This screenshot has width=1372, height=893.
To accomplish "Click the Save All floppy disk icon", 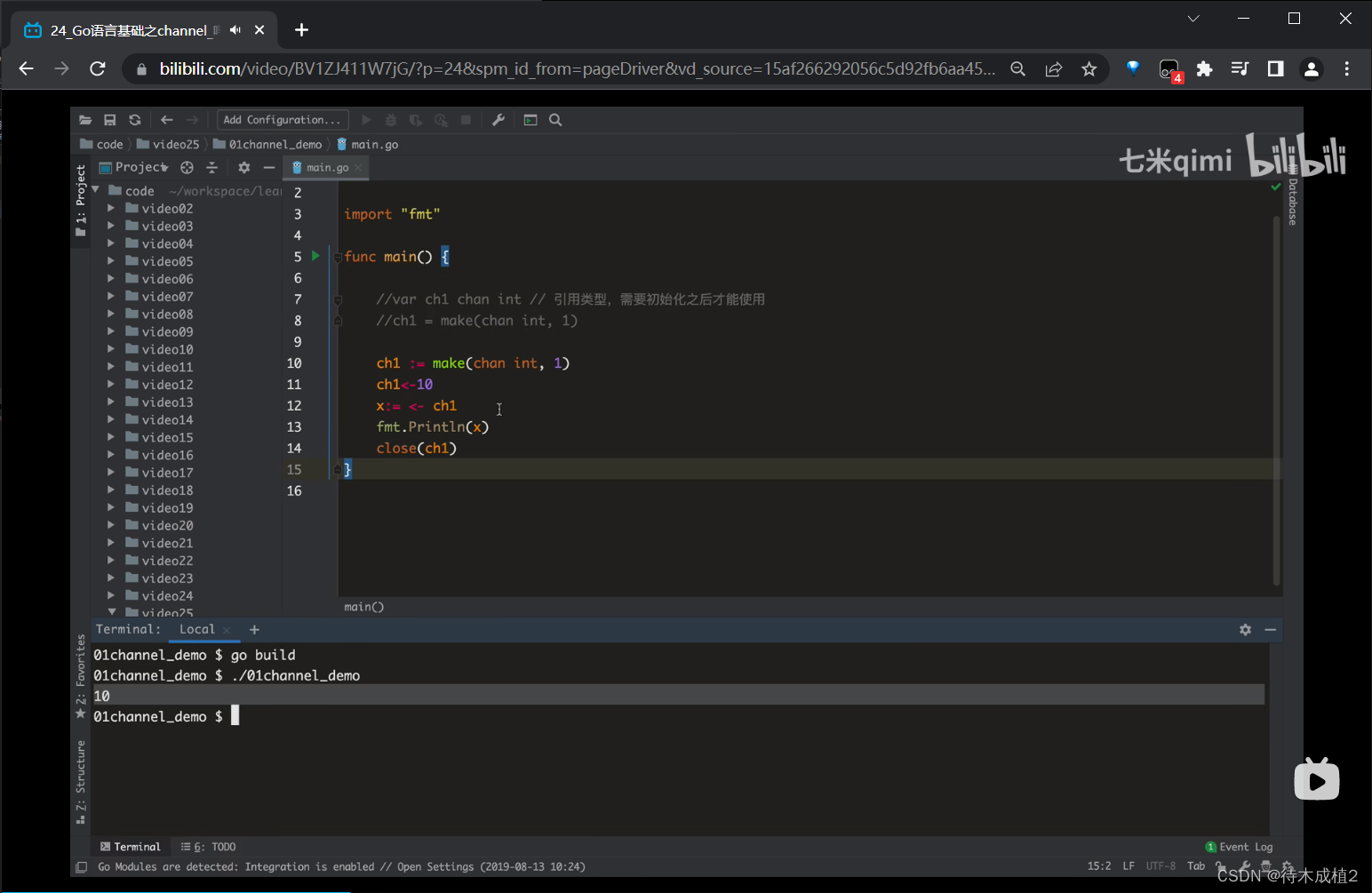I will (x=110, y=120).
